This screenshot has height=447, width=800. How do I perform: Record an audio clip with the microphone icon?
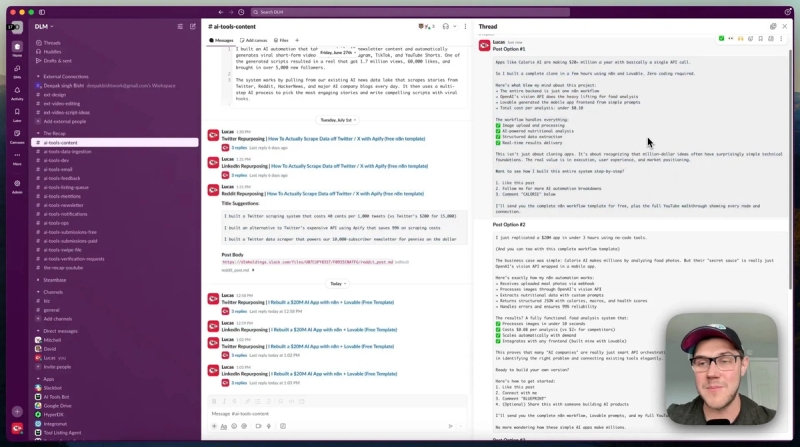(268, 426)
